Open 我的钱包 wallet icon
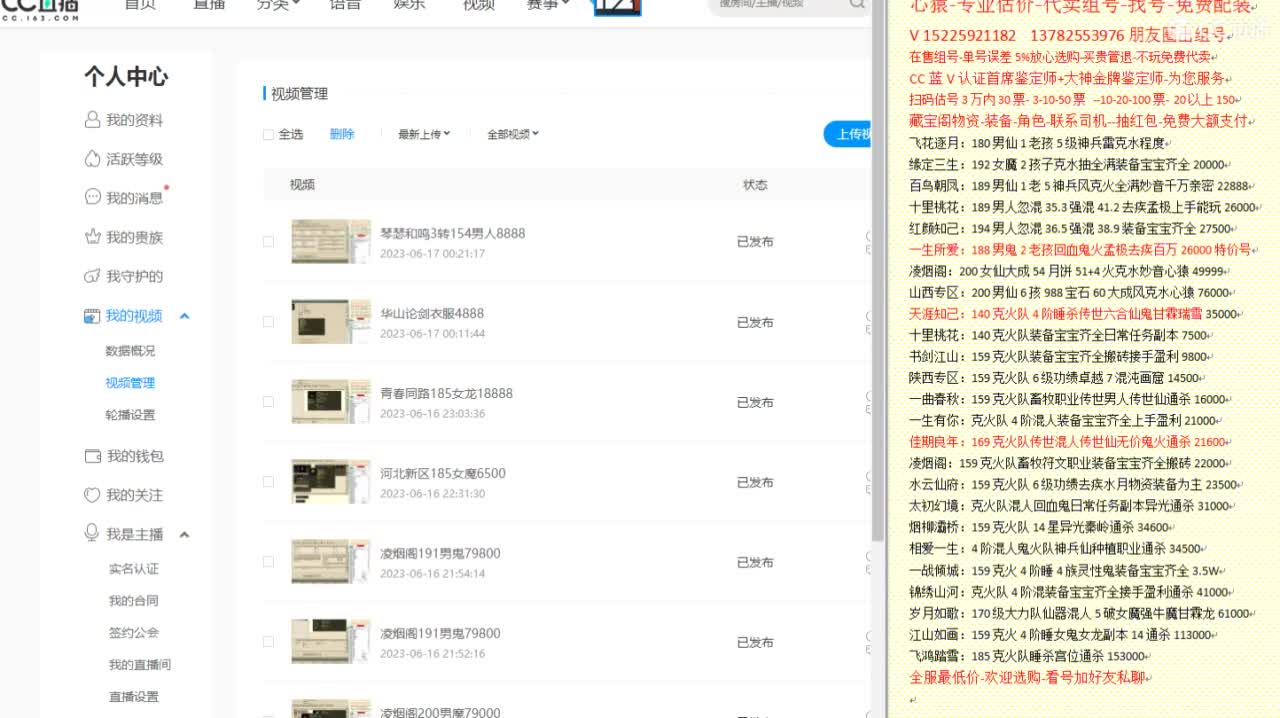The height and width of the screenshot is (718, 1280). (92, 455)
